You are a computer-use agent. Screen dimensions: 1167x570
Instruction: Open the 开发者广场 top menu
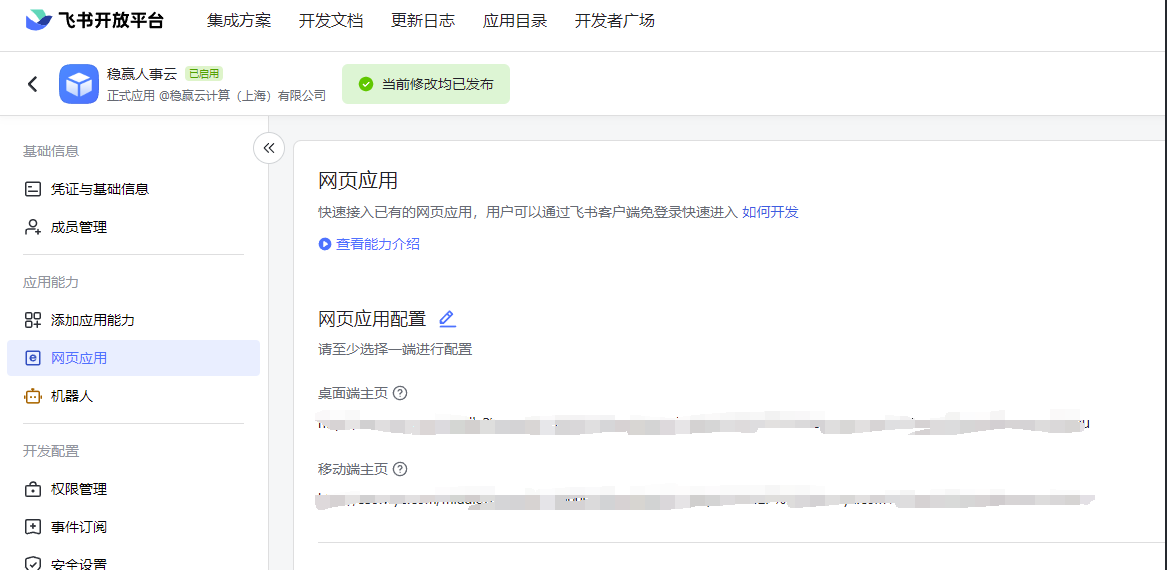click(615, 21)
